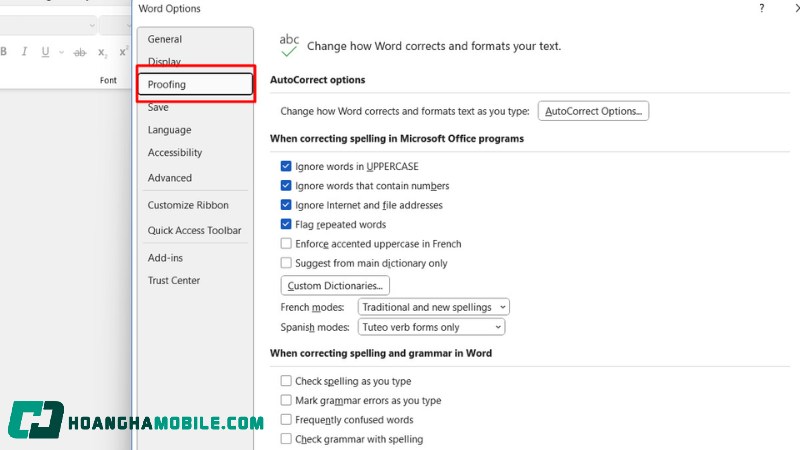800x450 pixels.
Task: Uncheck Ignore words that contain numbers
Action: tap(286, 186)
